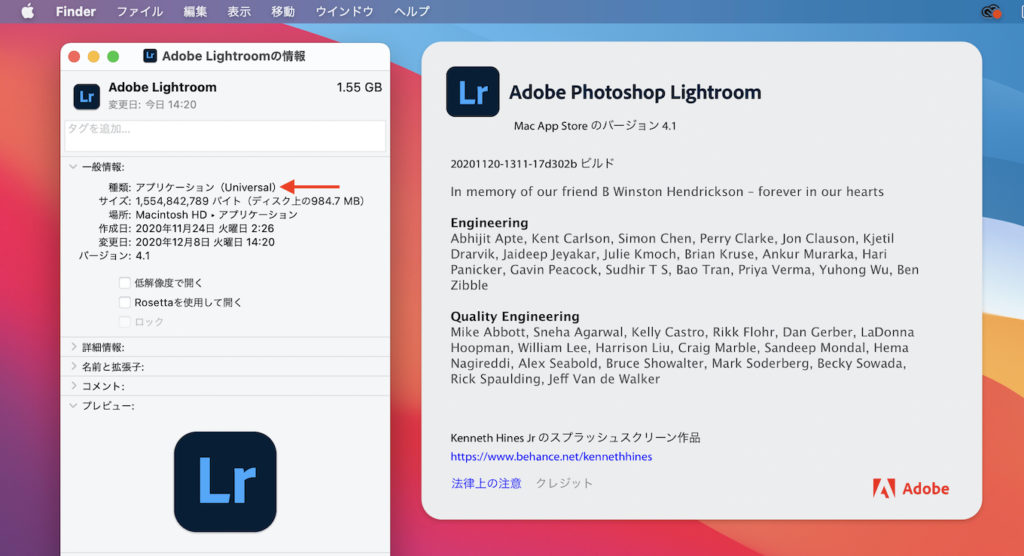
Task: Click the Adobe logo in About window
Action: click(910, 489)
